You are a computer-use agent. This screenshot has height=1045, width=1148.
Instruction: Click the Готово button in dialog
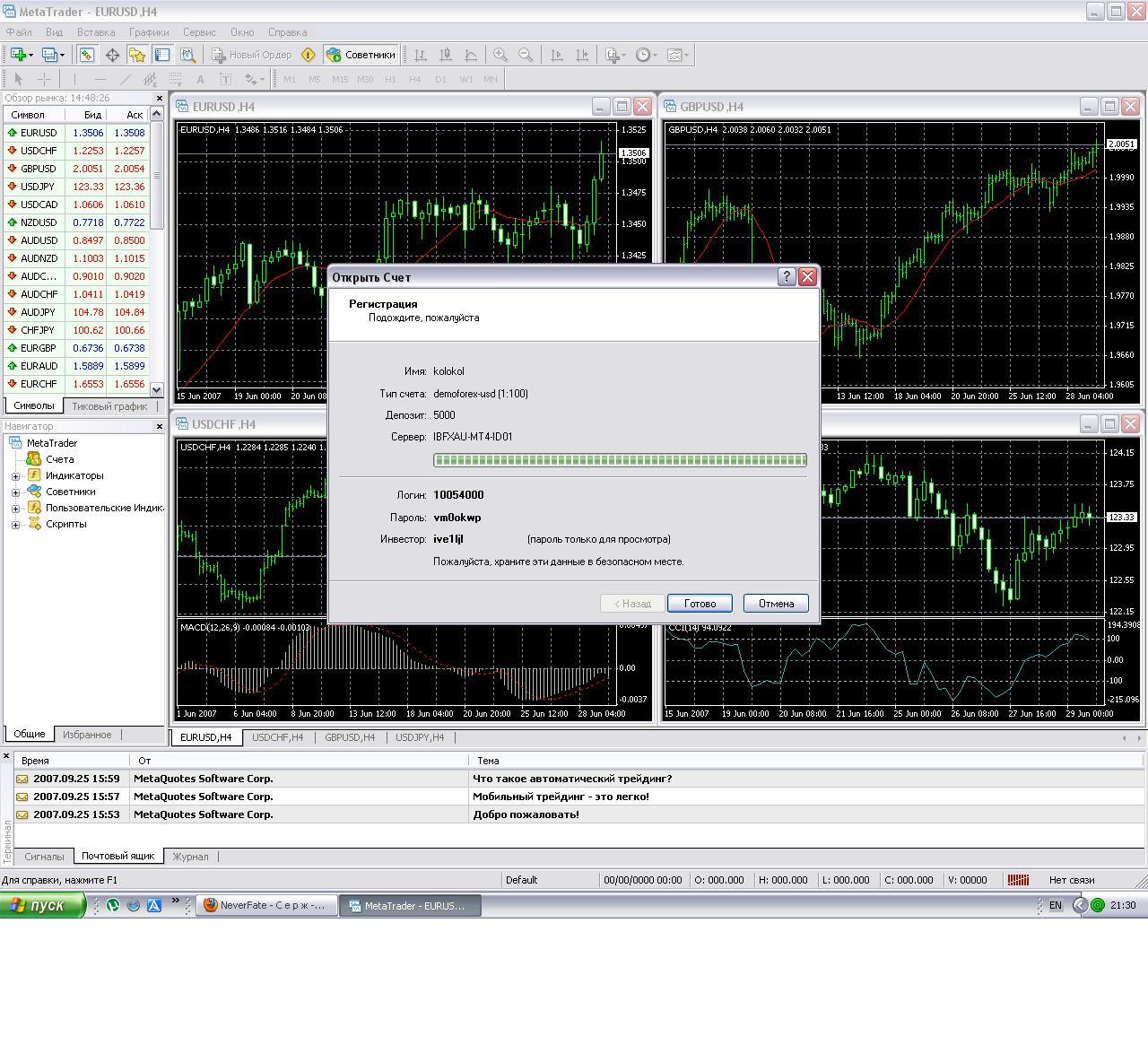tap(700, 604)
